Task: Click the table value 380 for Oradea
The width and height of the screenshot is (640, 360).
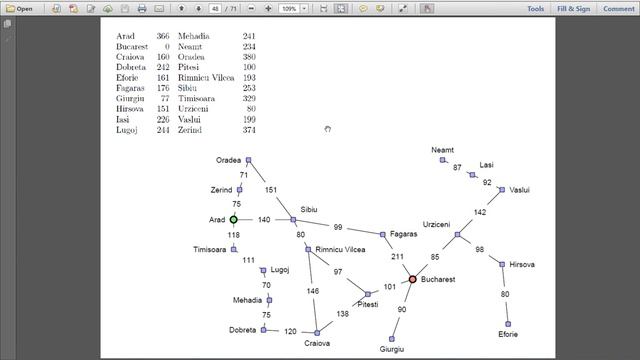Action: pyautogui.click(x=249, y=57)
